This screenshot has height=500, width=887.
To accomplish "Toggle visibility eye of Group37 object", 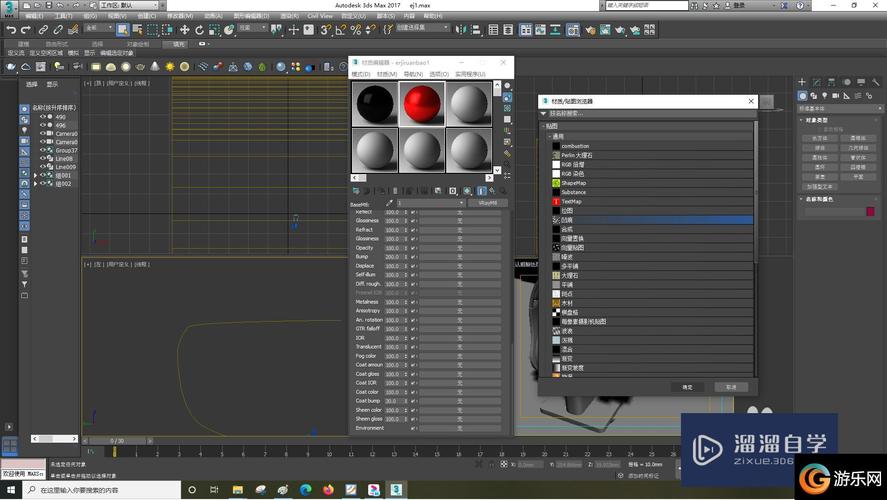I will click(x=43, y=150).
